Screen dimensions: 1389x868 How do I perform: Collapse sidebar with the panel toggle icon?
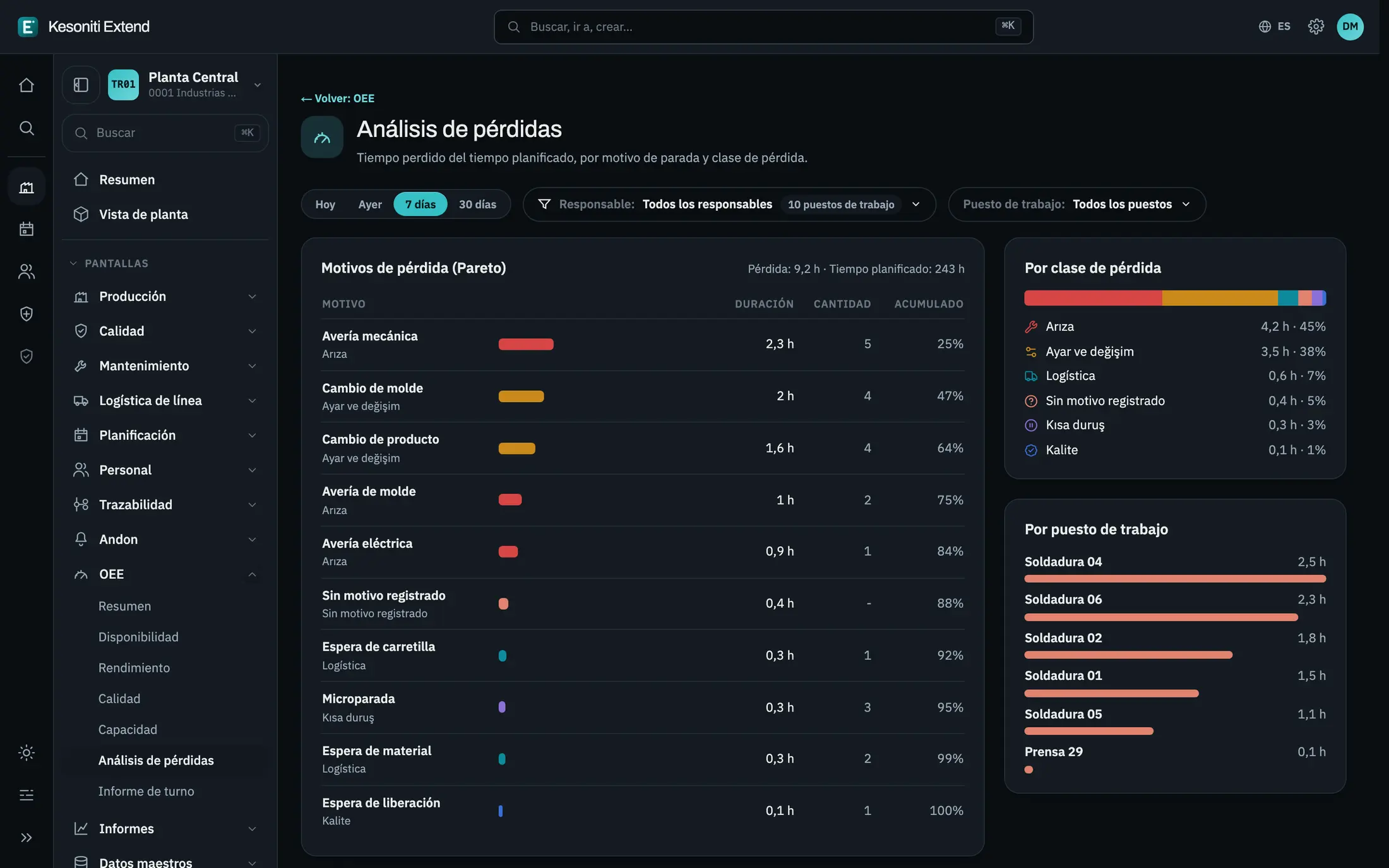pyautogui.click(x=81, y=85)
